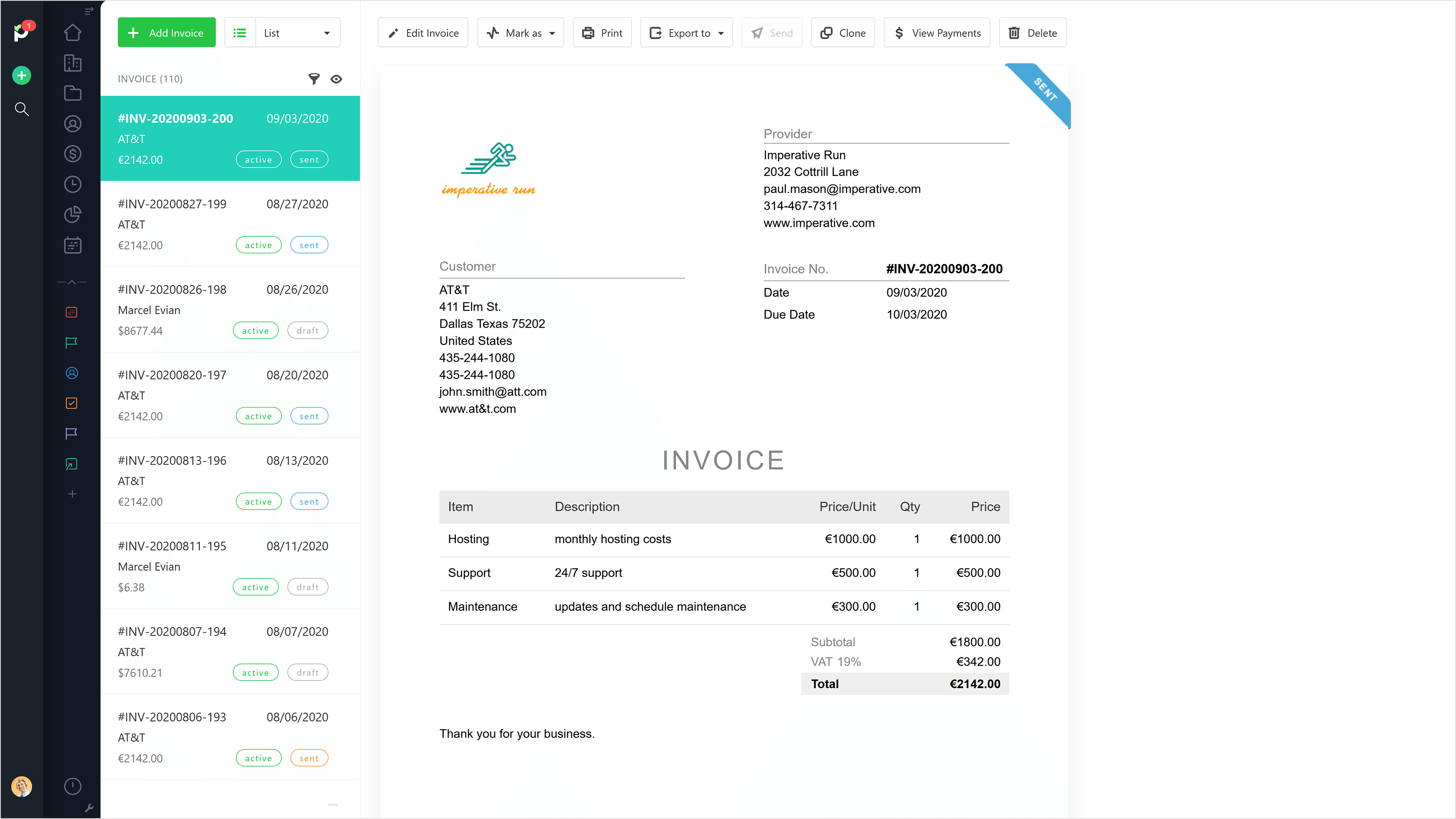
Task: Open the dollar-sign Finance icon in sidebar
Action: (72, 154)
